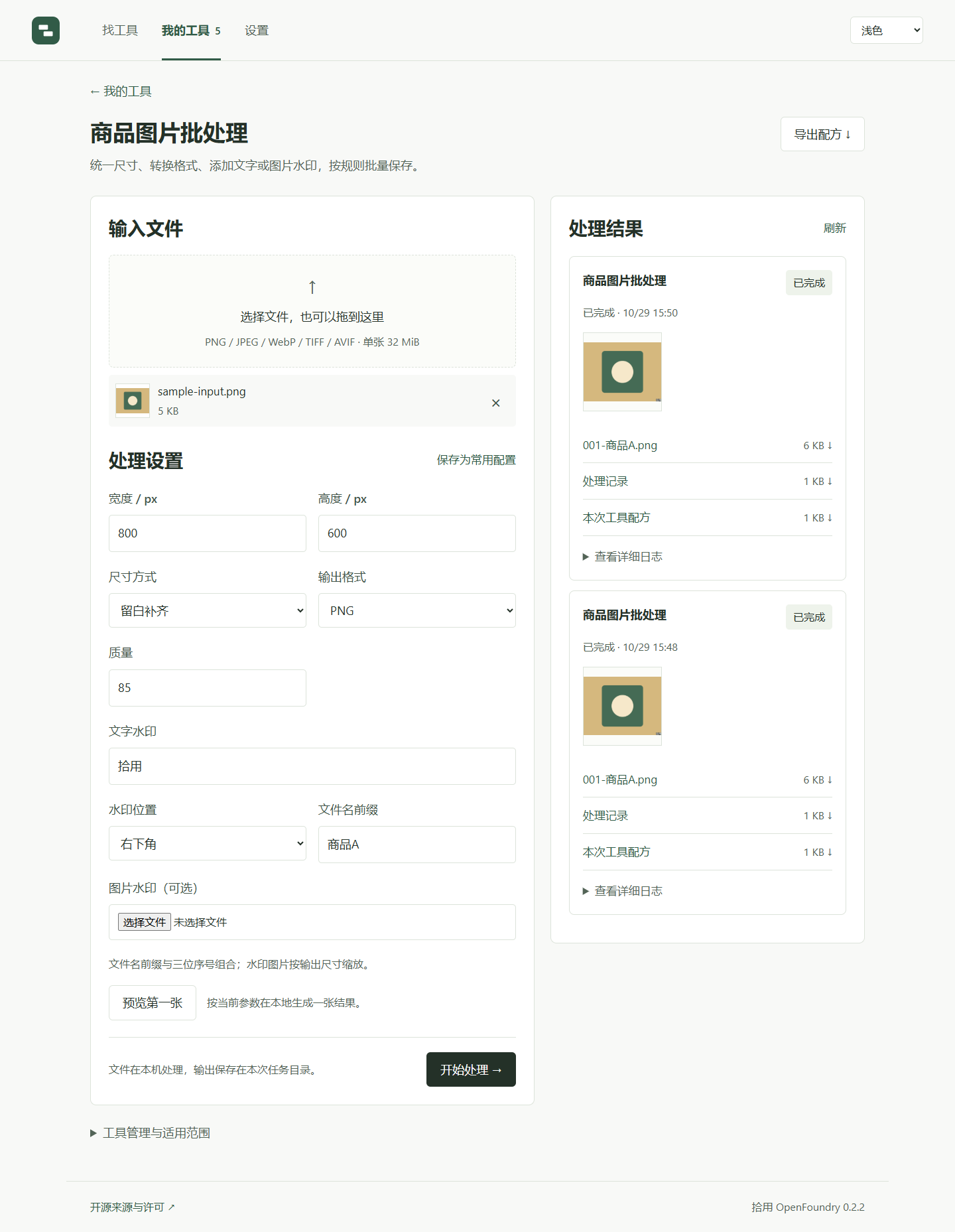Remove sample-input.png with the X icon
Screen dimensions: 955x1232
click(495, 403)
